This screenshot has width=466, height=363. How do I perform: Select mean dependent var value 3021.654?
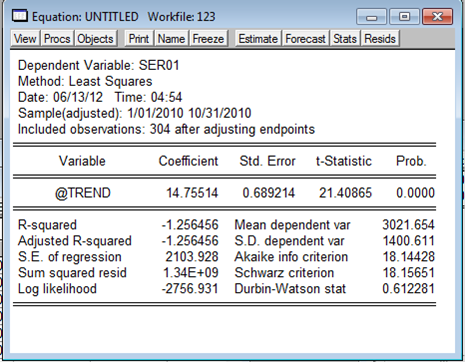(409, 225)
